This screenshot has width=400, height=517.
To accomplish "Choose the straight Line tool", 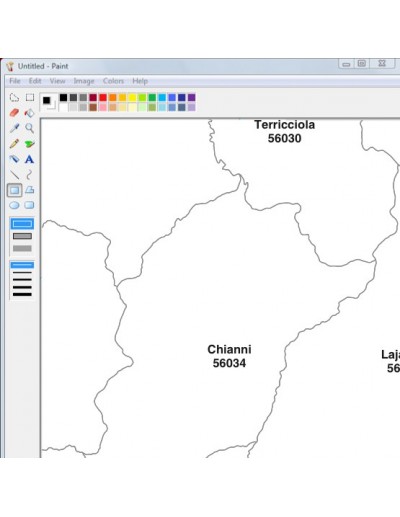I will pos(14,175).
